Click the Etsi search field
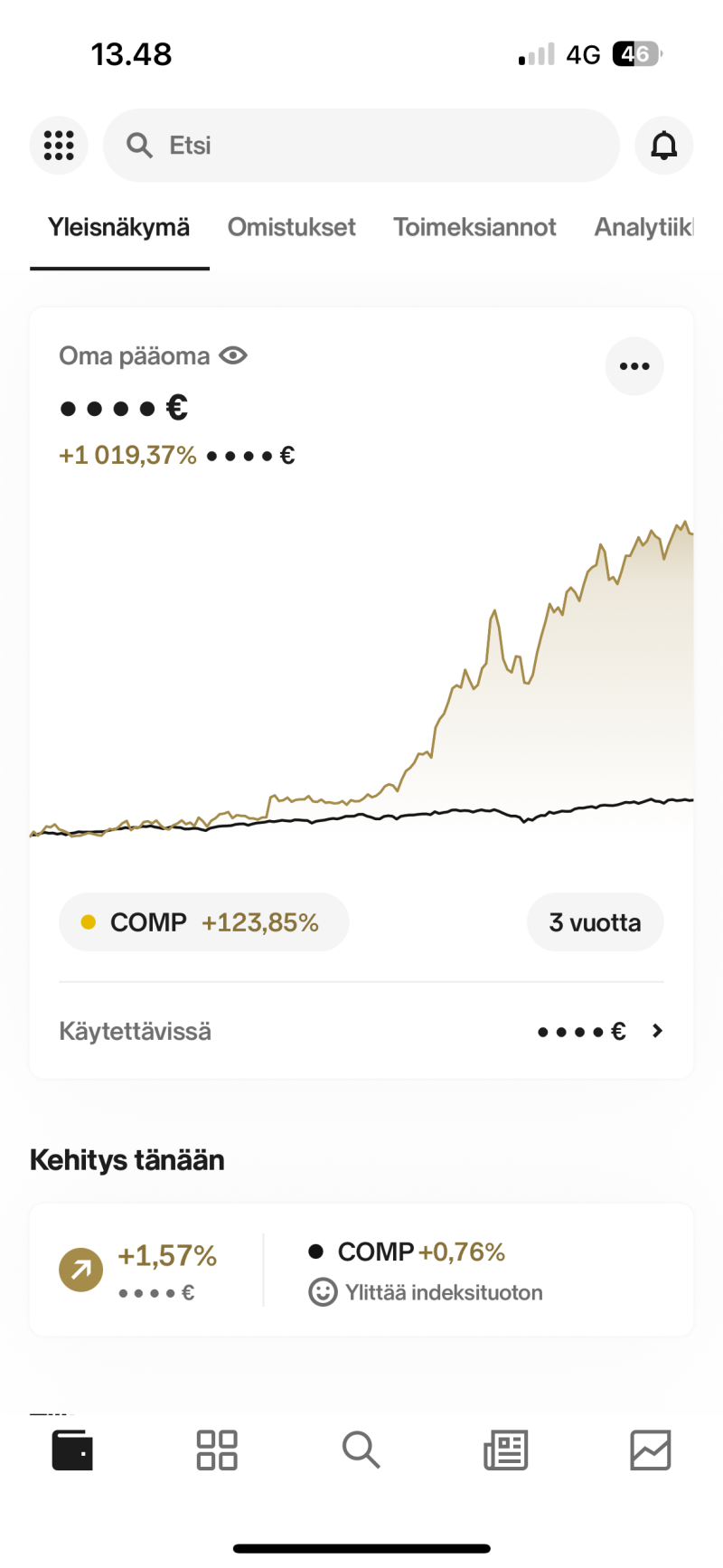 click(x=361, y=146)
